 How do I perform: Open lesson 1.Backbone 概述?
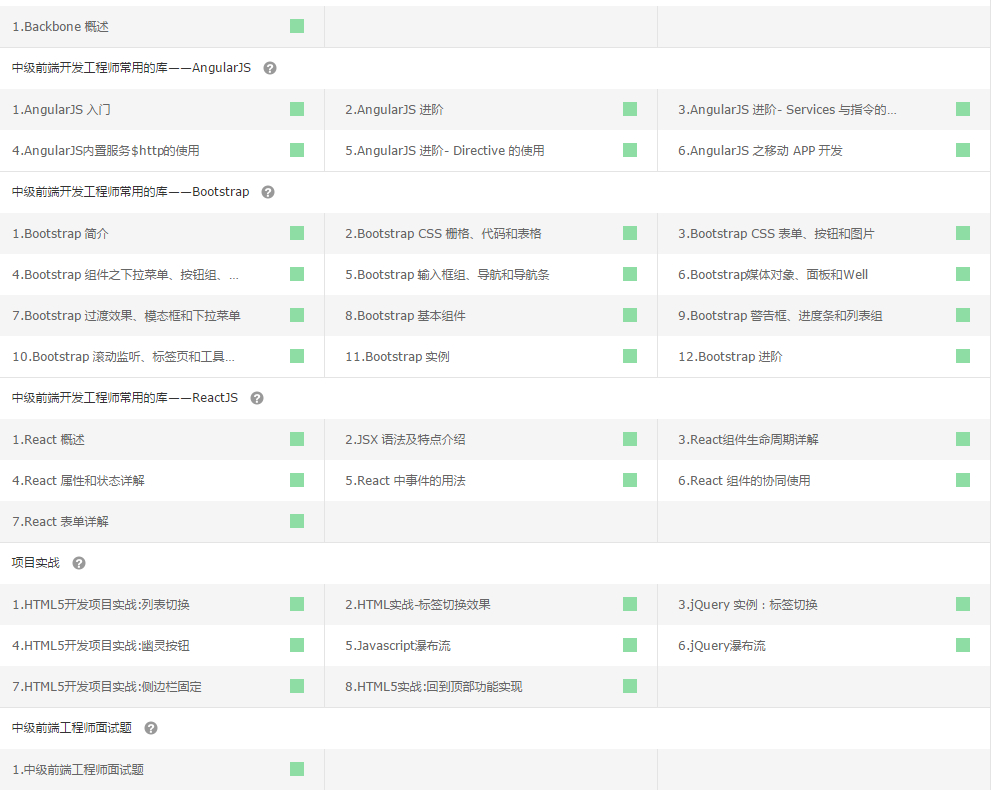(61, 27)
